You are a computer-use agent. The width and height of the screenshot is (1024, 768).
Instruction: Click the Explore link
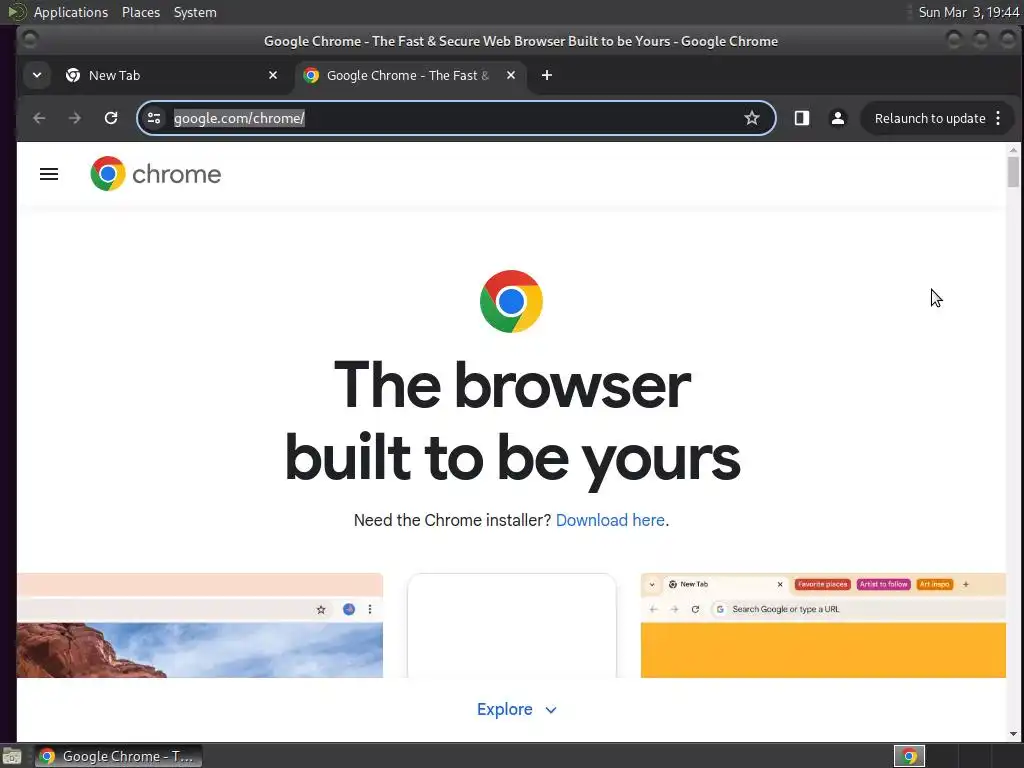pyautogui.click(x=504, y=709)
